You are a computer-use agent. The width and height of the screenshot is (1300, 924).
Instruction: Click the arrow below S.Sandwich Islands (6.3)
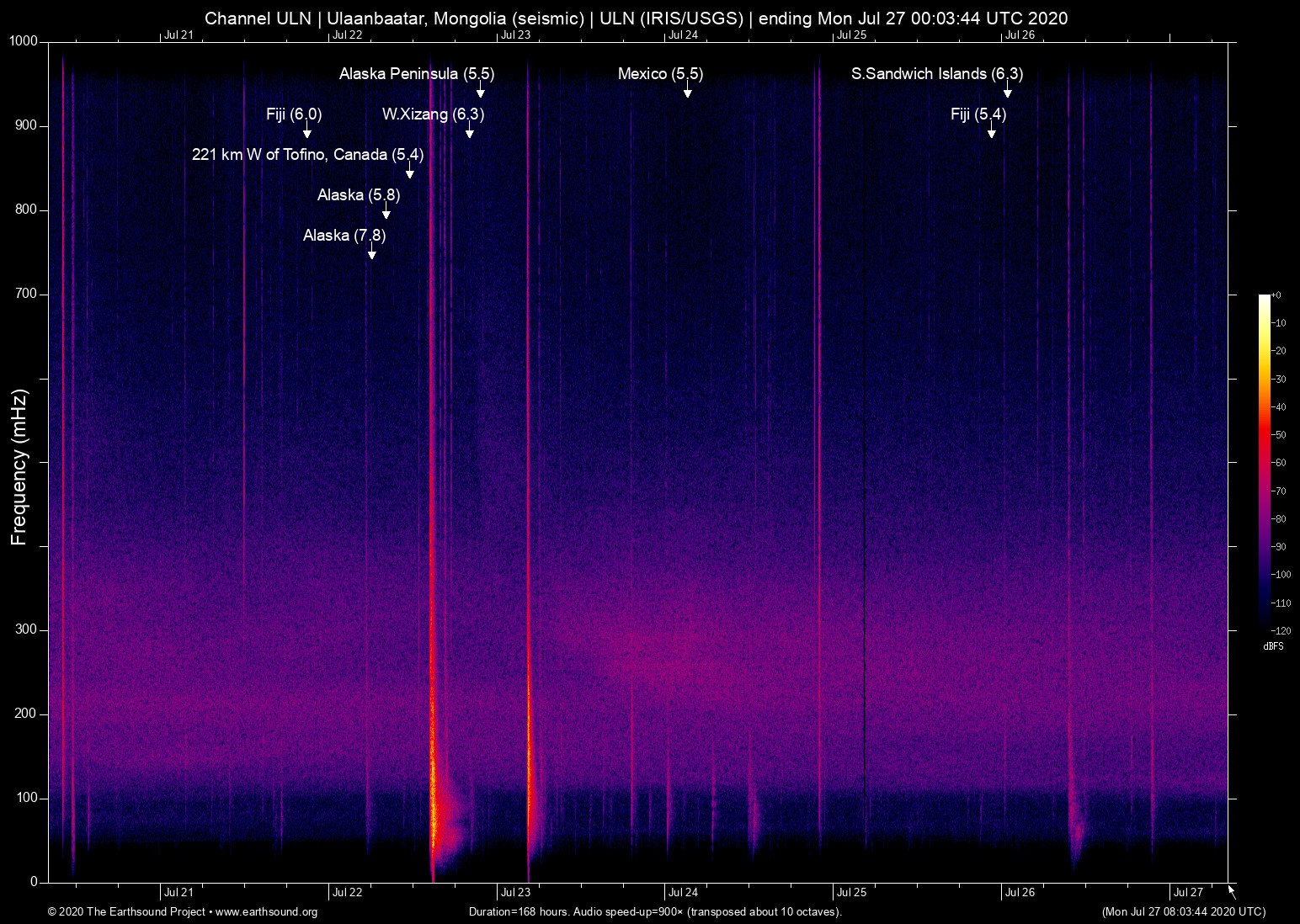(1007, 91)
